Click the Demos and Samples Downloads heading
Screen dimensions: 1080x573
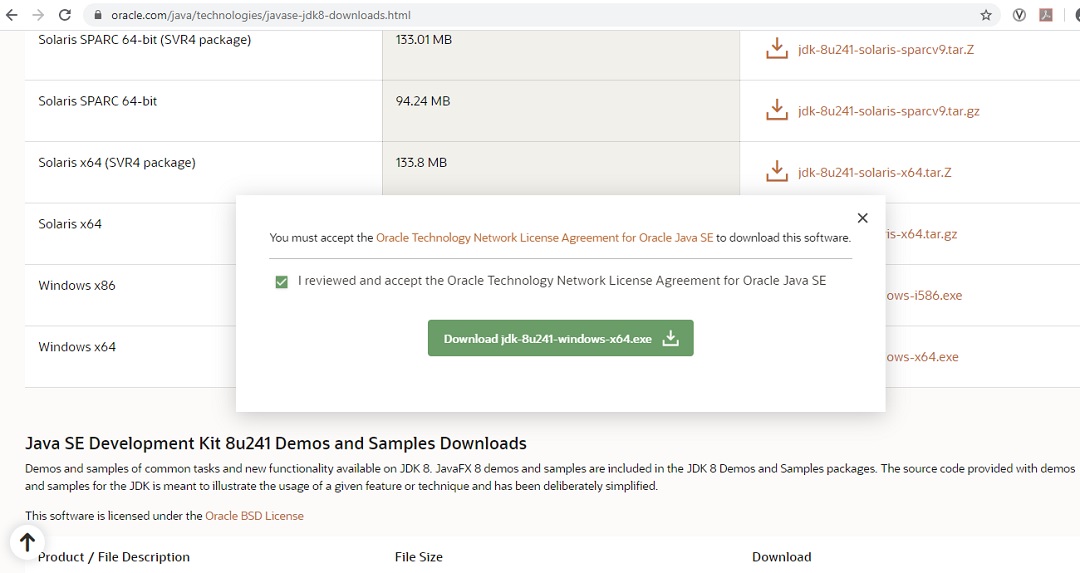[276, 443]
